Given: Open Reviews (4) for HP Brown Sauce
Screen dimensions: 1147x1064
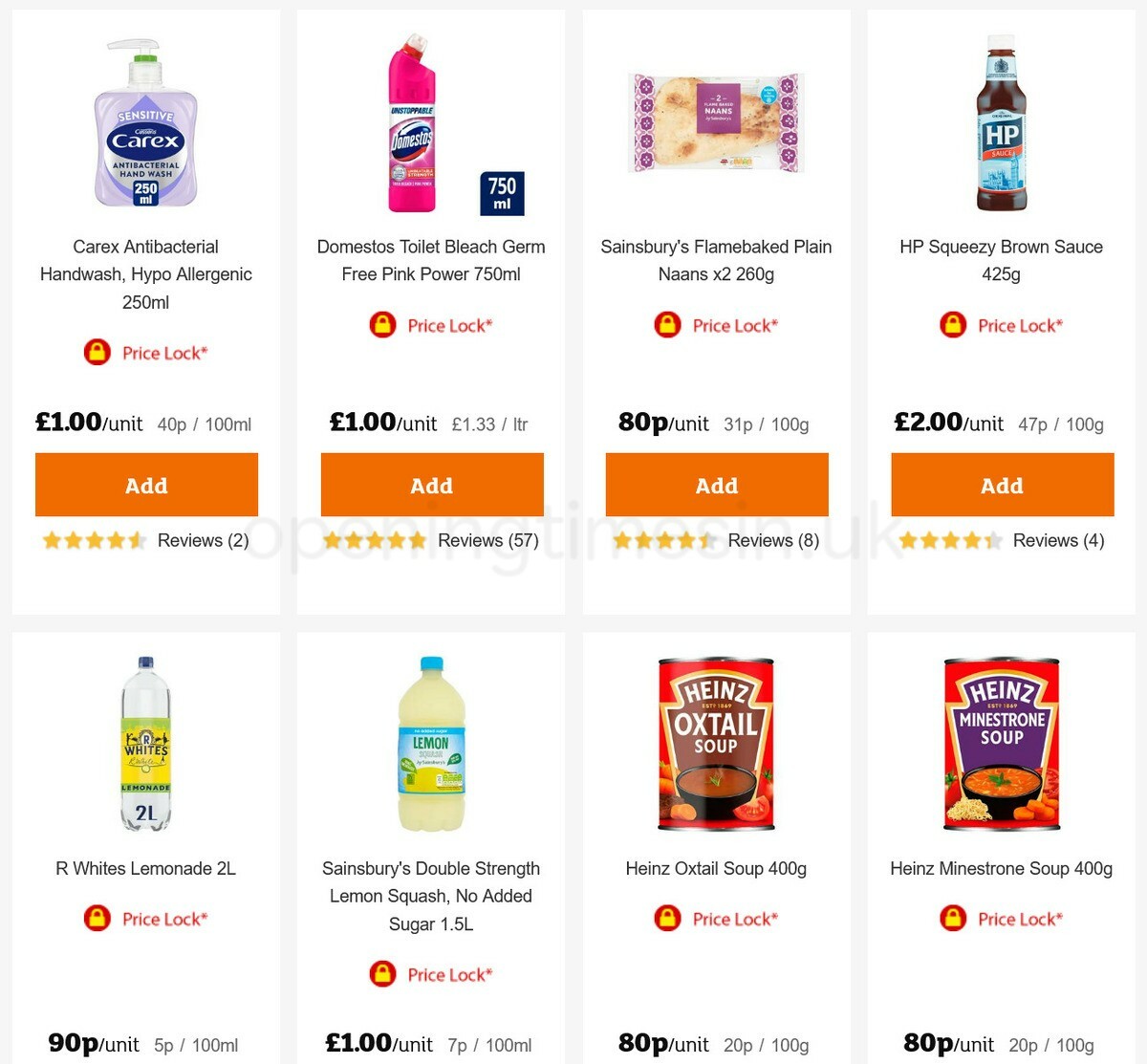Looking at the screenshot, I should pos(1057,540).
